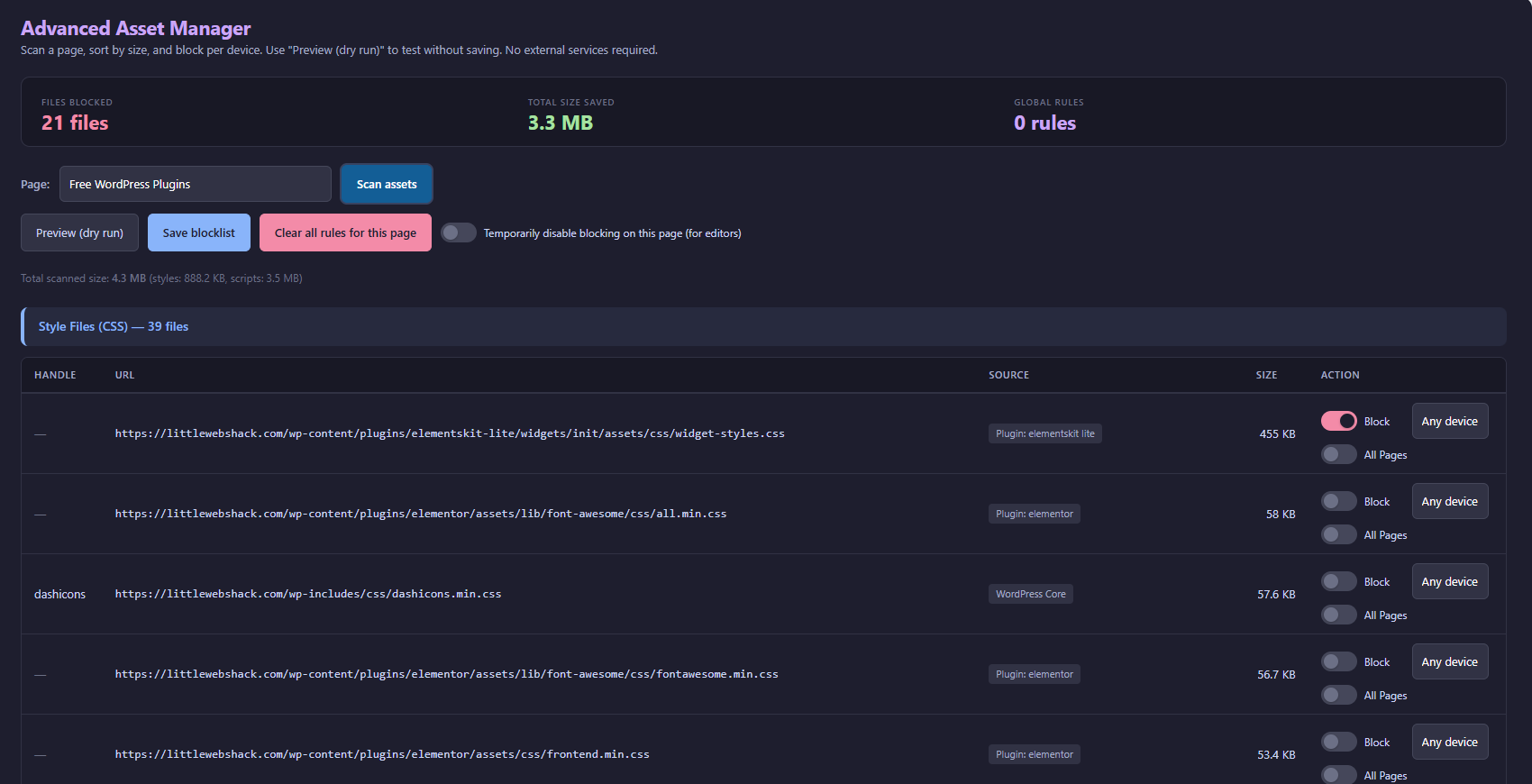Viewport: 1532px width, 784px height.
Task: Click the widget-styles.css URL
Action: pos(450,433)
